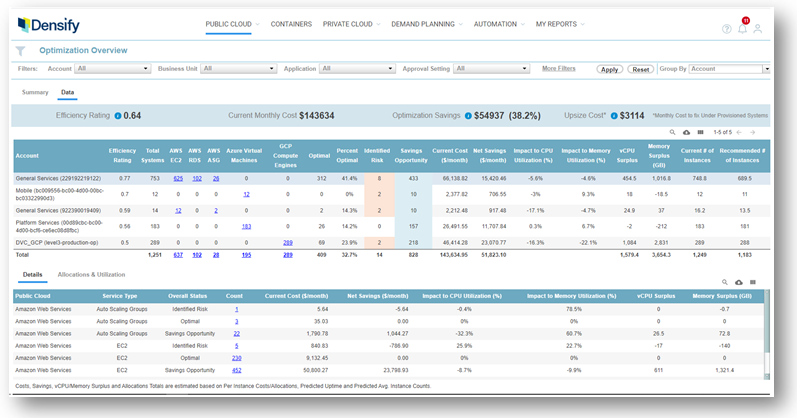The height and width of the screenshot is (418, 797).
Task: Open the Account filter dropdown
Action: click(x=112, y=69)
